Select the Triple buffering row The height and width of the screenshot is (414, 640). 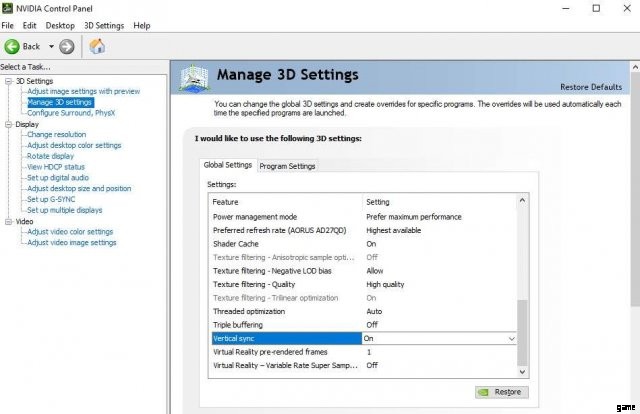[x=362, y=325]
